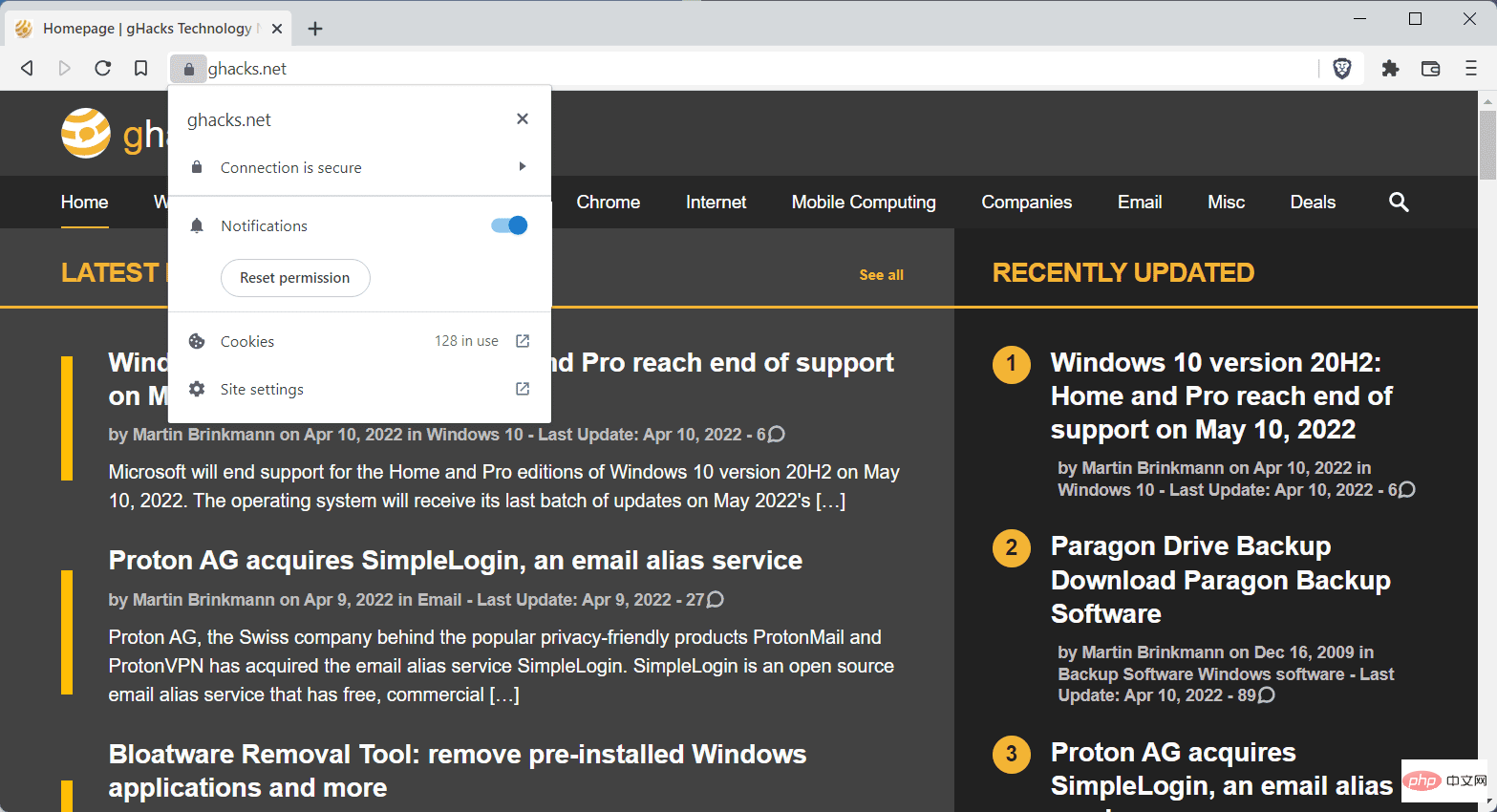The image size is (1497, 812).
Task: Open recently updated Windows 10 20H2 article
Action: tap(1222, 395)
